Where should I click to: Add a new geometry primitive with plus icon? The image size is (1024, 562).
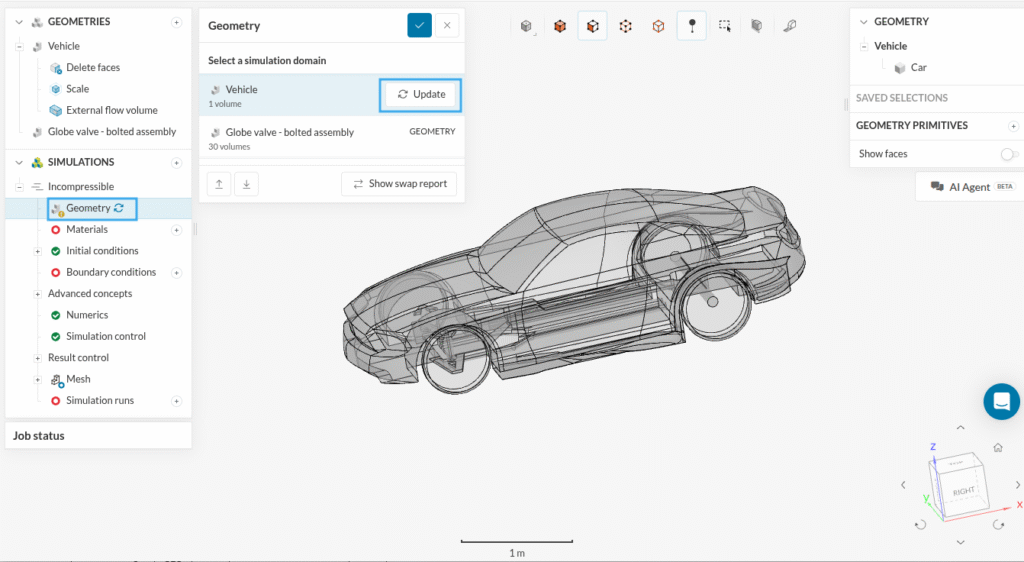(1012, 126)
